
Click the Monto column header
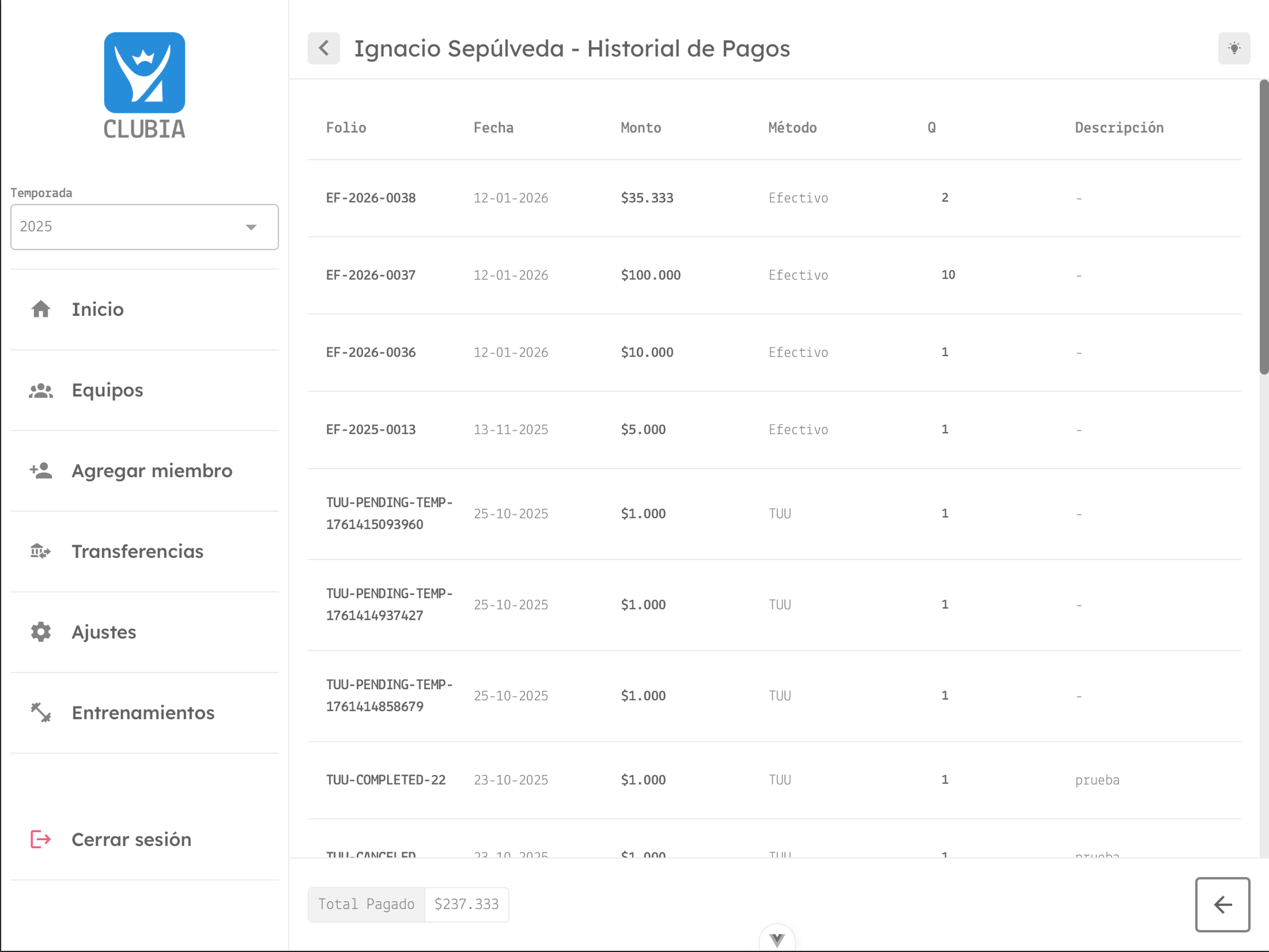(640, 128)
